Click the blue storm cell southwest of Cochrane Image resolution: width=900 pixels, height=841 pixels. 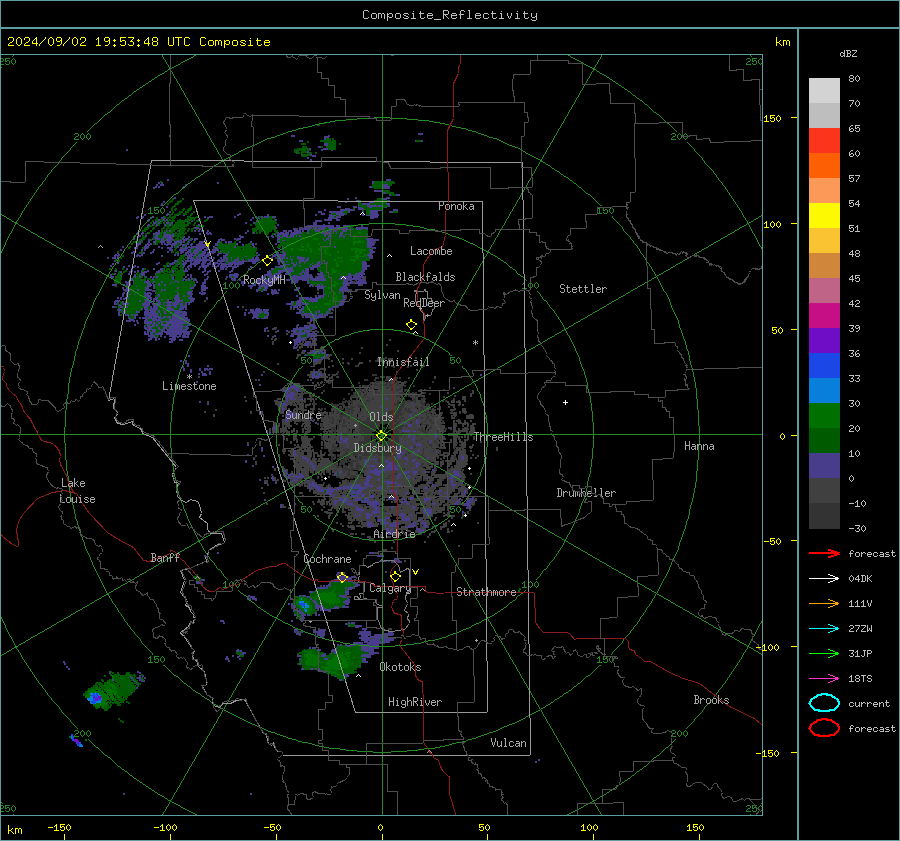pos(304,605)
